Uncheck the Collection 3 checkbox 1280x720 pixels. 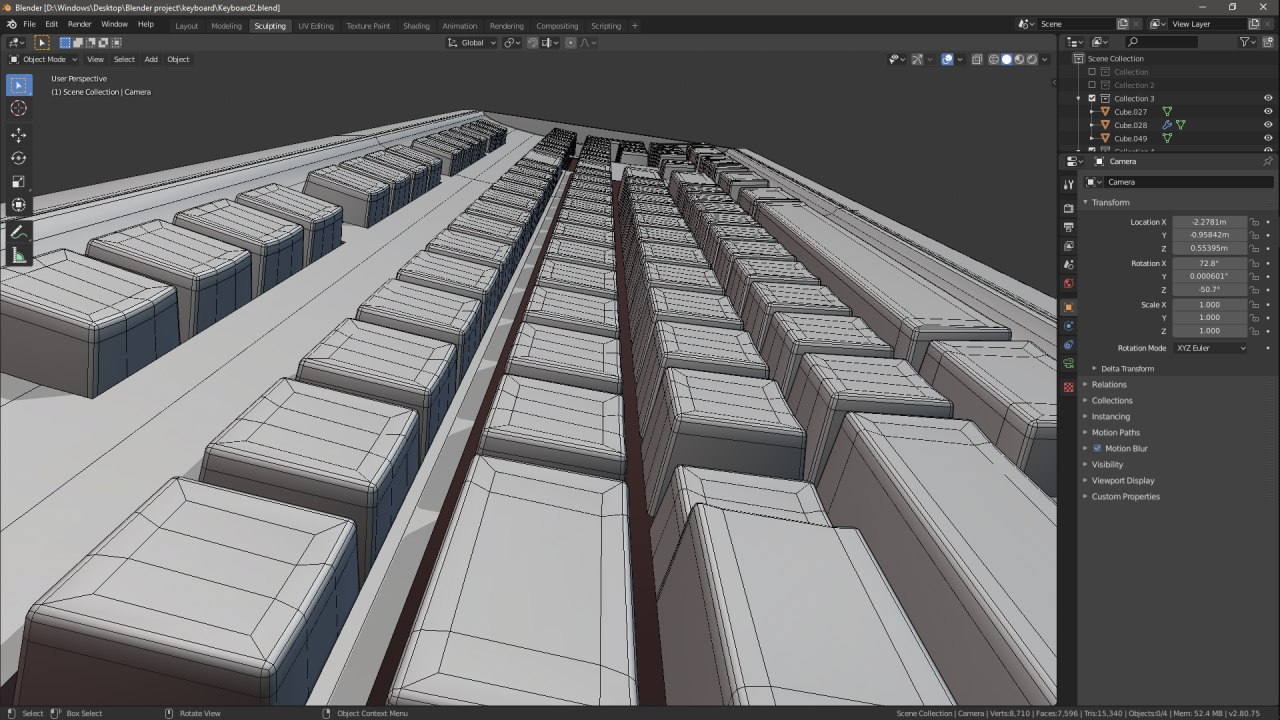tap(1092, 98)
